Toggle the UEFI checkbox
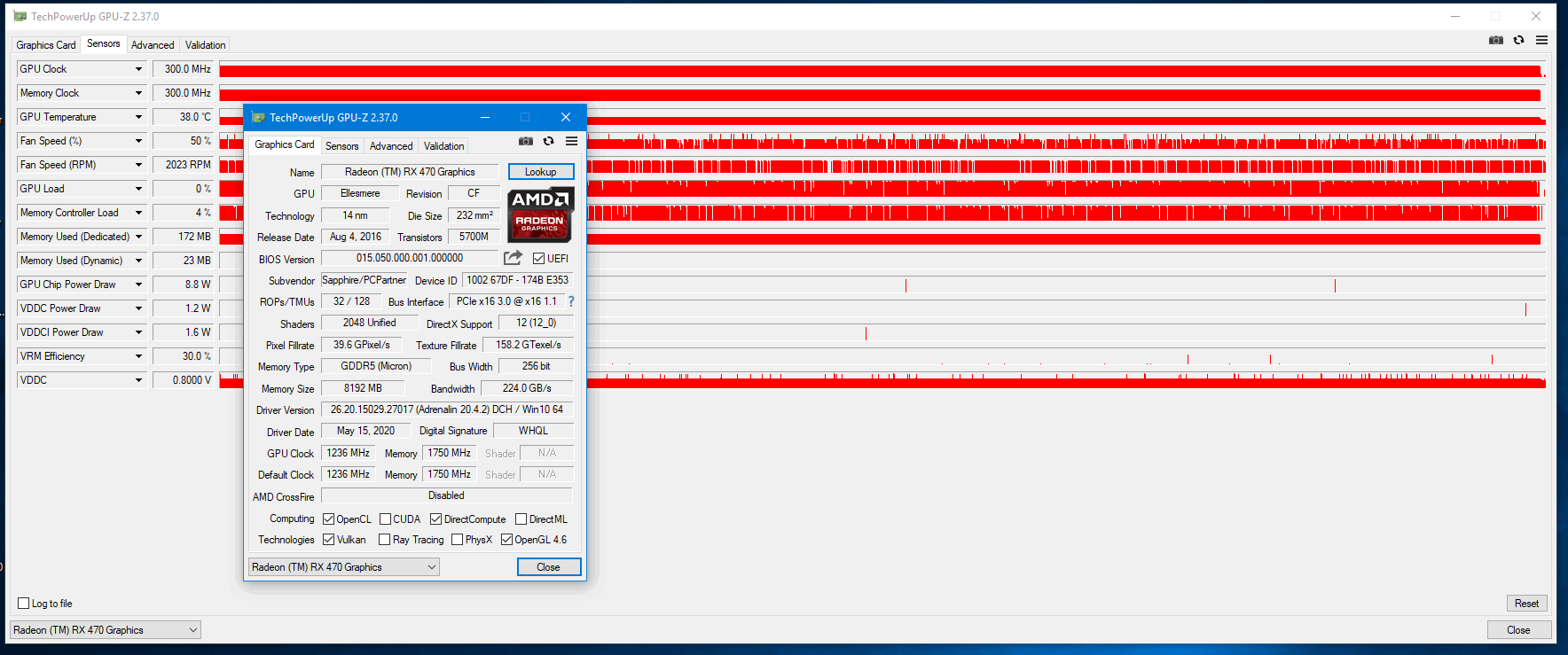This screenshot has height=655, width=1568. click(x=538, y=259)
